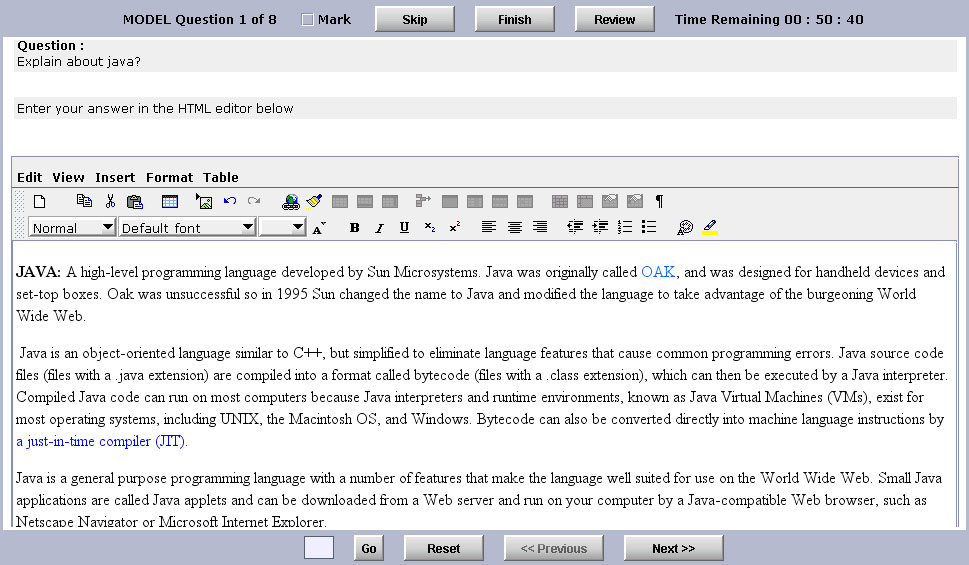This screenshot has height=565, width=969.
Task: Toggle italic formatting
Action: (379, 228)
